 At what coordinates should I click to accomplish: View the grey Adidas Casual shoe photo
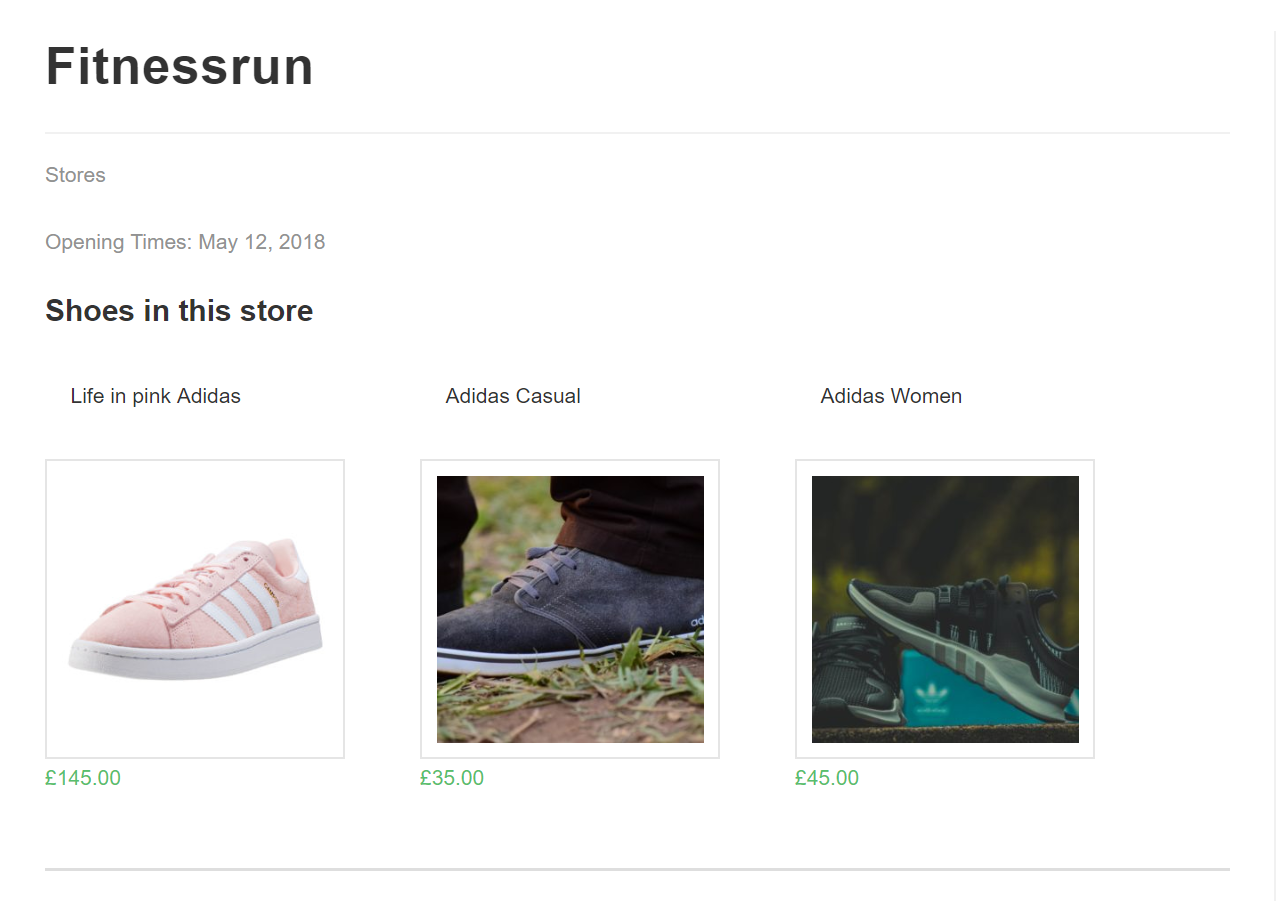(570, 609)
